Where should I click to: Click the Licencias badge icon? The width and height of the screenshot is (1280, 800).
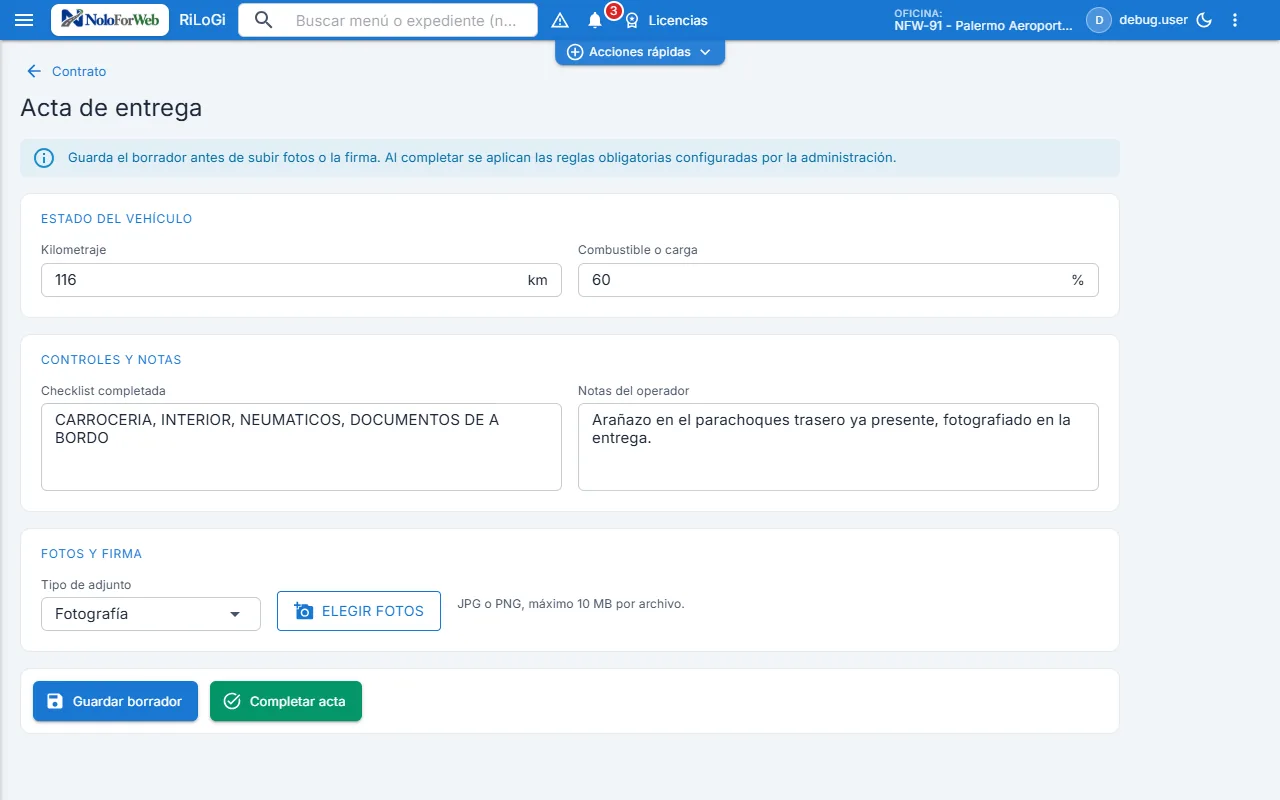click(x=632, y=20)
